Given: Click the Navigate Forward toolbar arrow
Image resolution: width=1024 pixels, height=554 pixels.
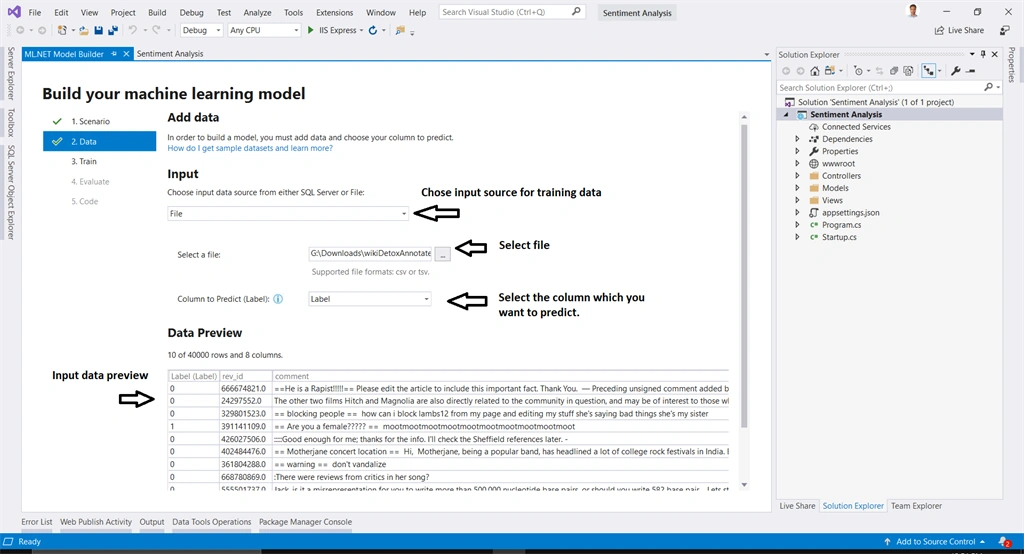Looking at the screenshot, I should pyautogui.click(x=42, y=30).
